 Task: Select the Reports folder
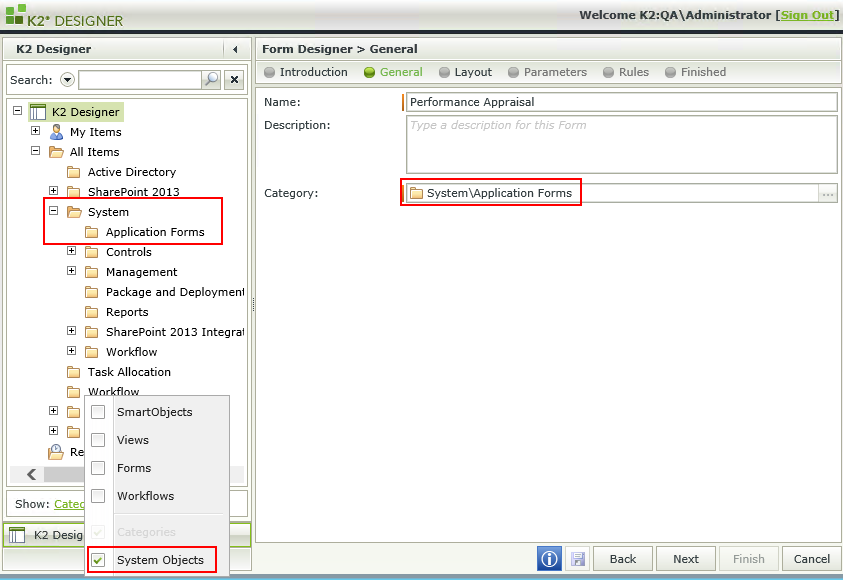[127, 312]
